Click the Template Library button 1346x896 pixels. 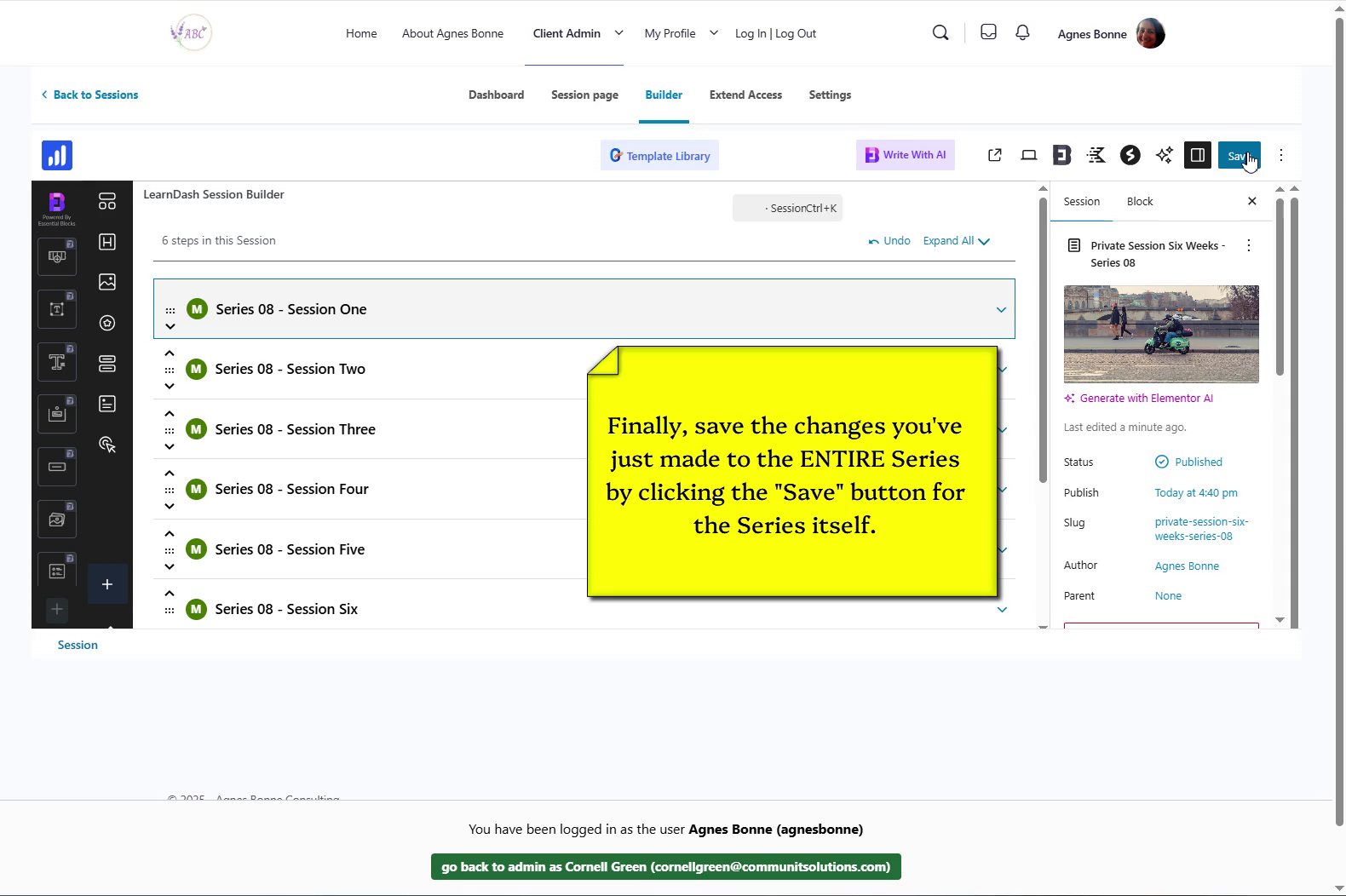(x=659, y=156)
